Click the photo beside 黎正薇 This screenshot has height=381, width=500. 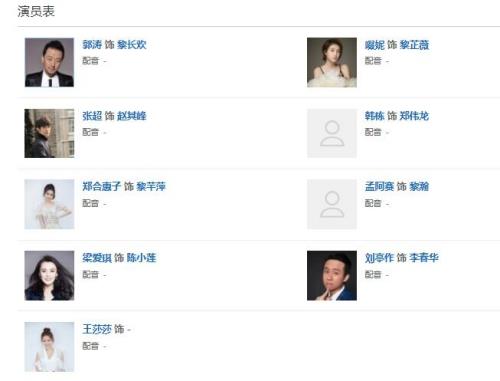point(332,62)
